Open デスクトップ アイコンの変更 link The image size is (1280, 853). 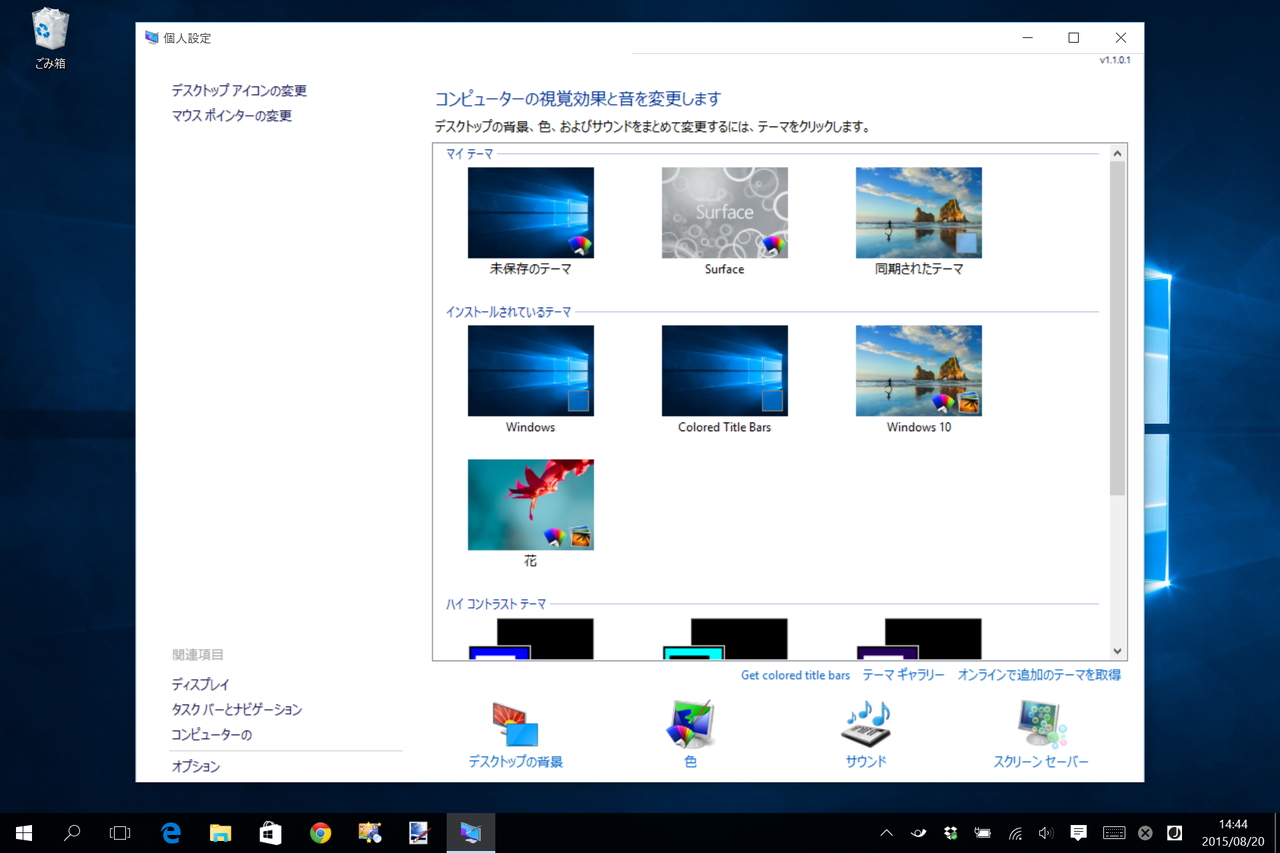239,91
